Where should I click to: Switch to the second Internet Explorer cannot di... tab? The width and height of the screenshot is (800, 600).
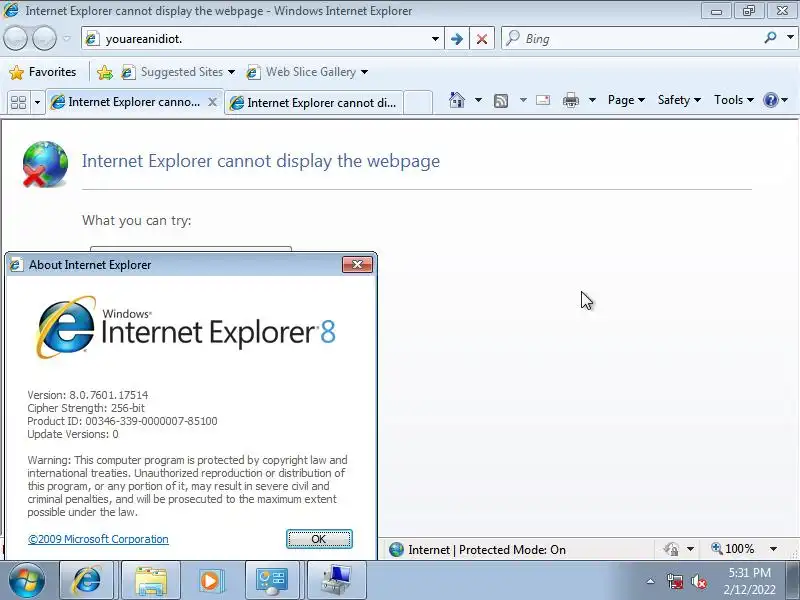tap(314, 103)
